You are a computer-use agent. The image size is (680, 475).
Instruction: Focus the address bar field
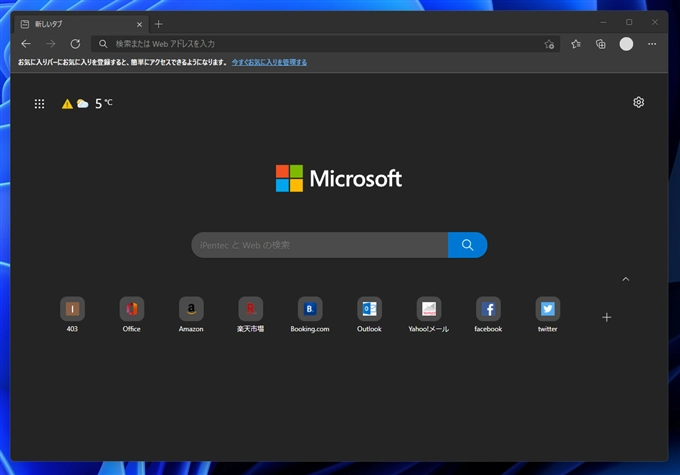coord(325,44)
